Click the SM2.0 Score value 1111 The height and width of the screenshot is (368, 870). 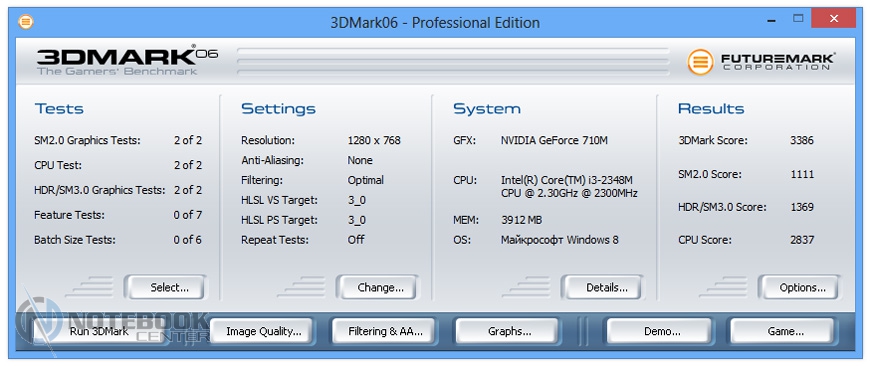tap(802, 174)
